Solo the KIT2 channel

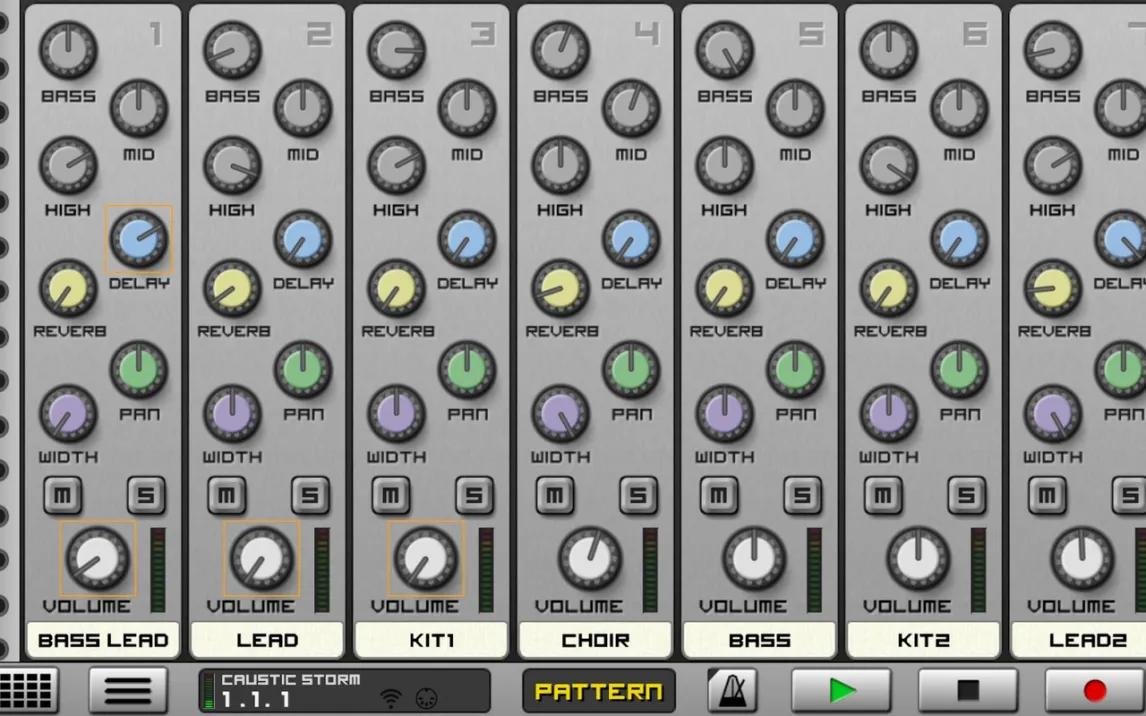(x=966, y=495)
